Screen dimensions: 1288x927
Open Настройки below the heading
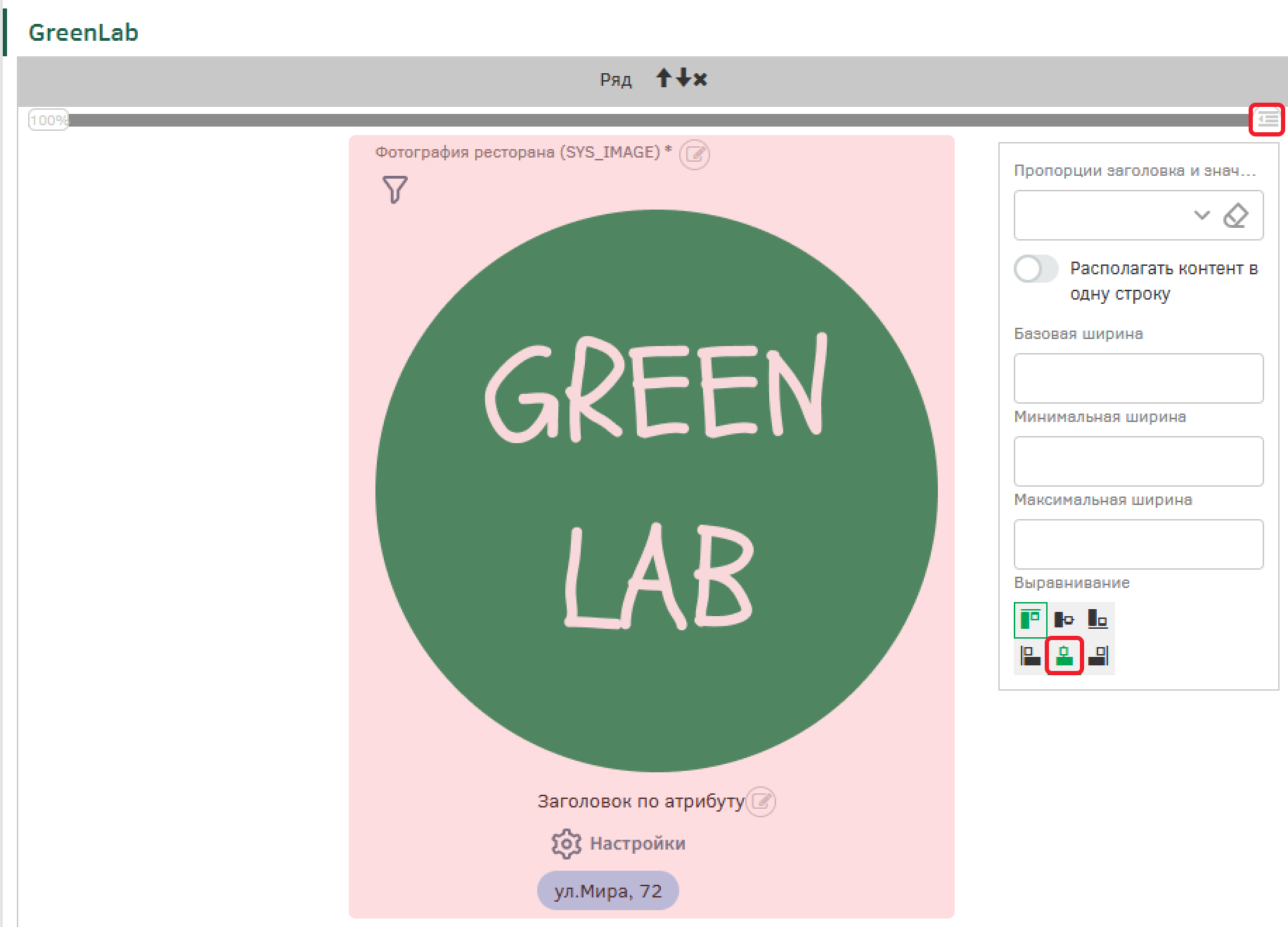pyautogui.click(x=619, y=843)
